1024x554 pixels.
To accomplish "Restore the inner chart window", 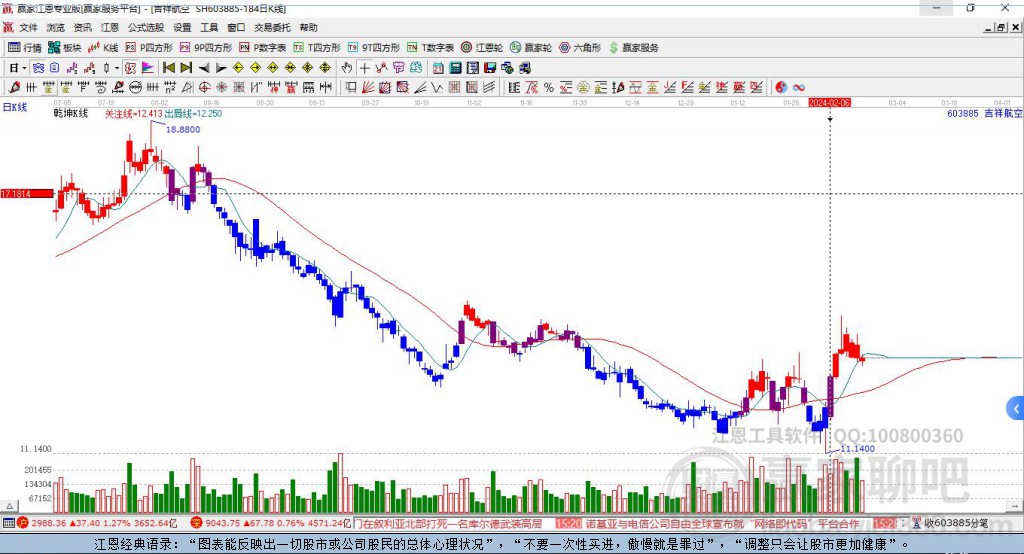I will pyautogui.click(x=1000, y=27).
